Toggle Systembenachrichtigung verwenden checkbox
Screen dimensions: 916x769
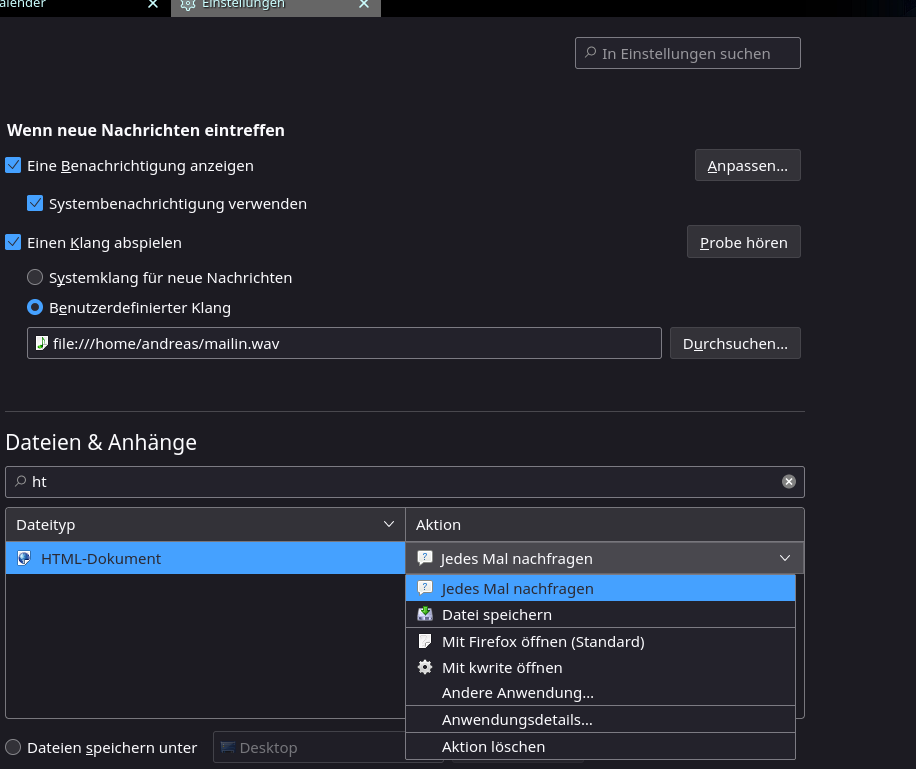[35, 203]
